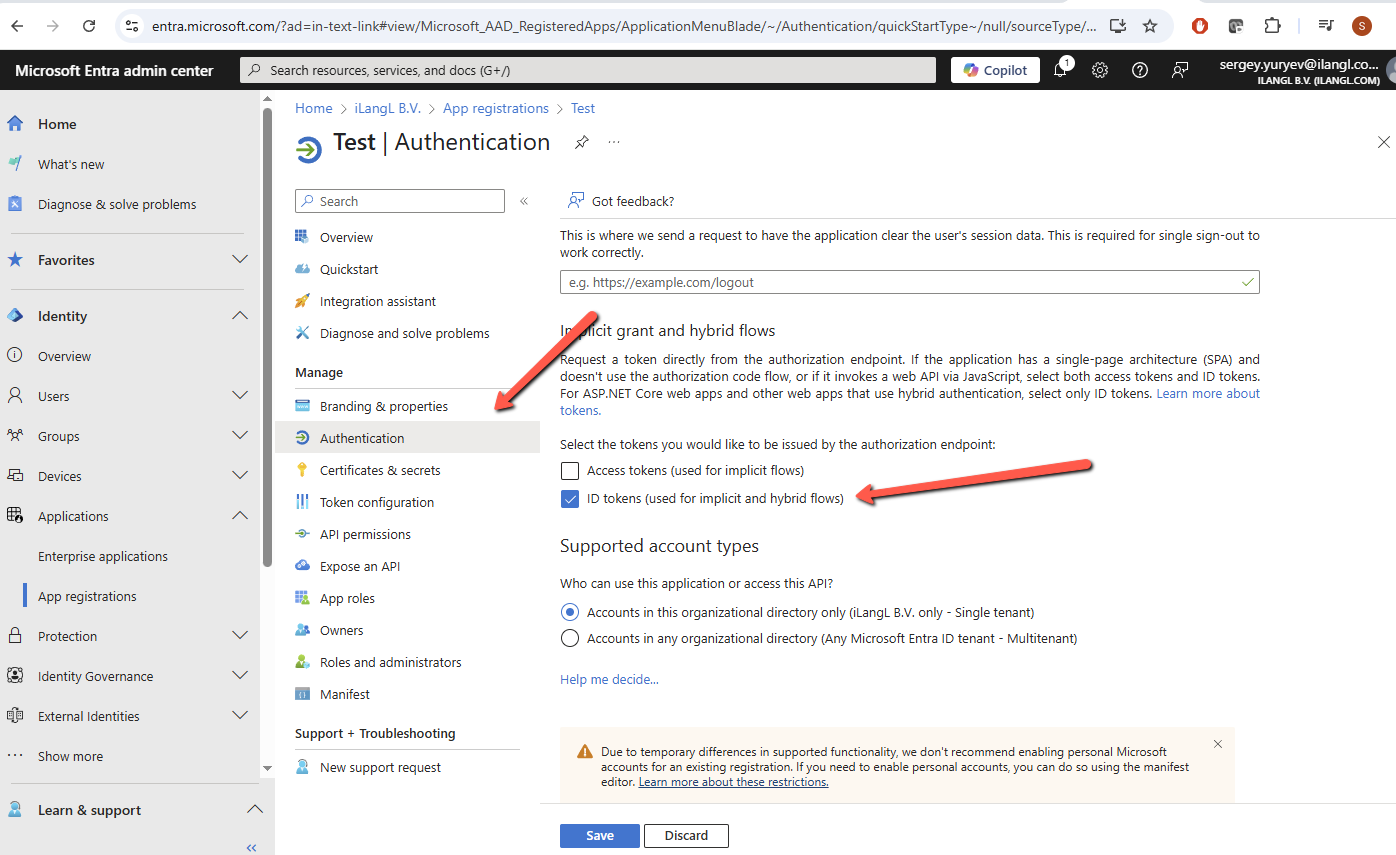Collapse the resource menu with double chevron
This screenshot has height=855, width=1396.
click(524, 201)
